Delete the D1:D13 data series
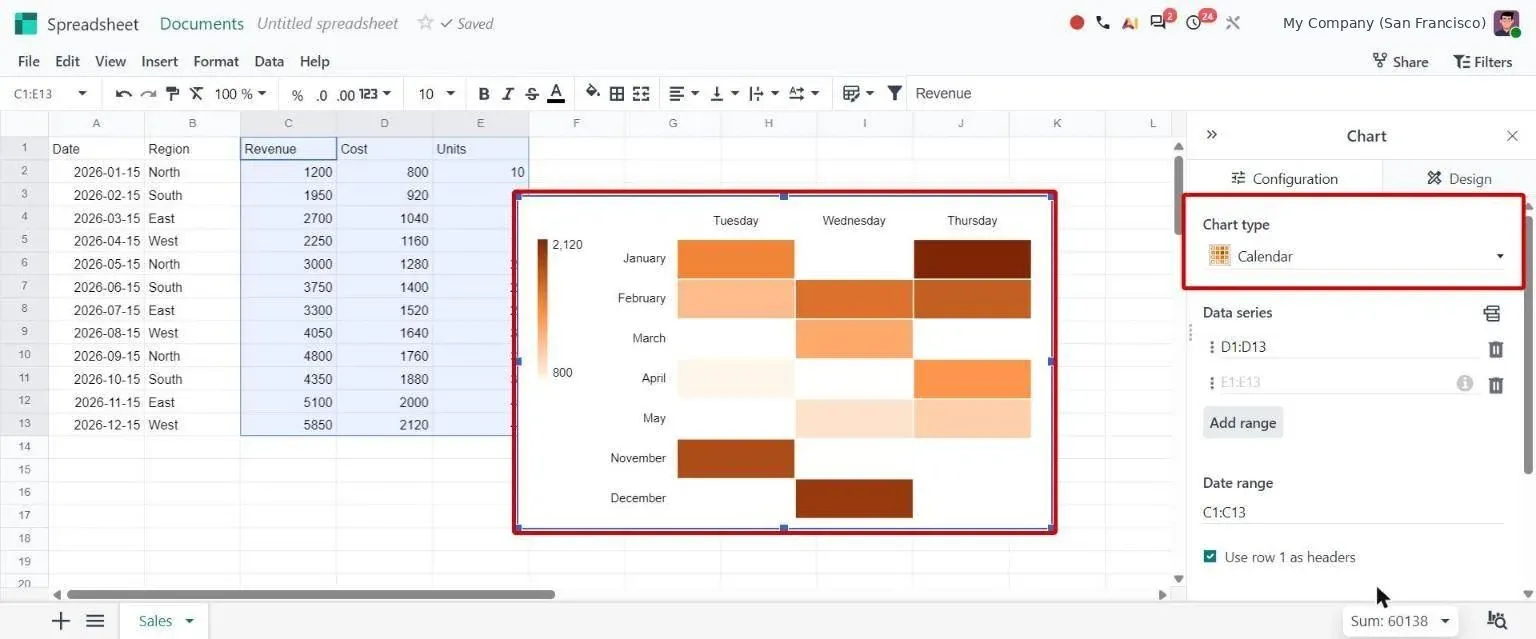 tap(1496, 349)
